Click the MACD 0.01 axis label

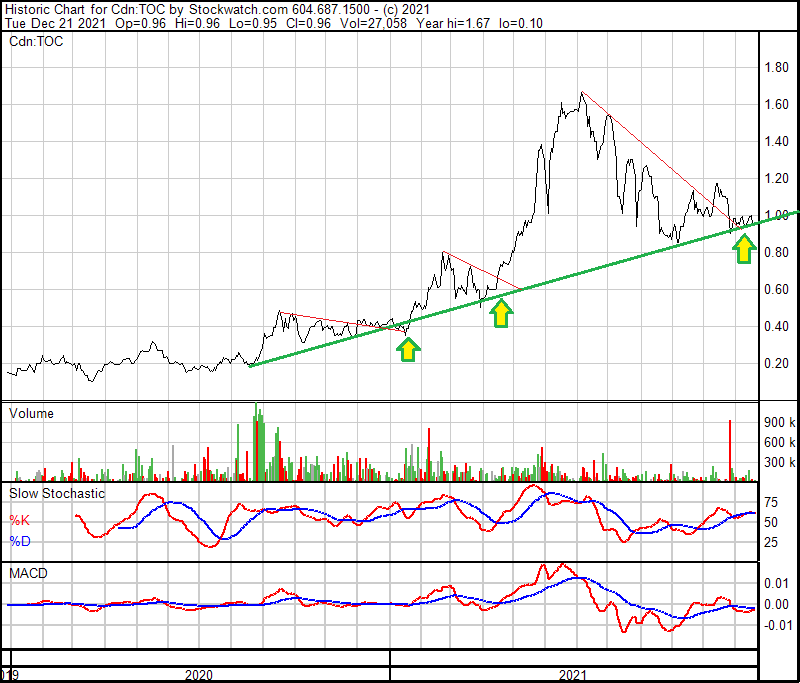(x=776, y=584)
